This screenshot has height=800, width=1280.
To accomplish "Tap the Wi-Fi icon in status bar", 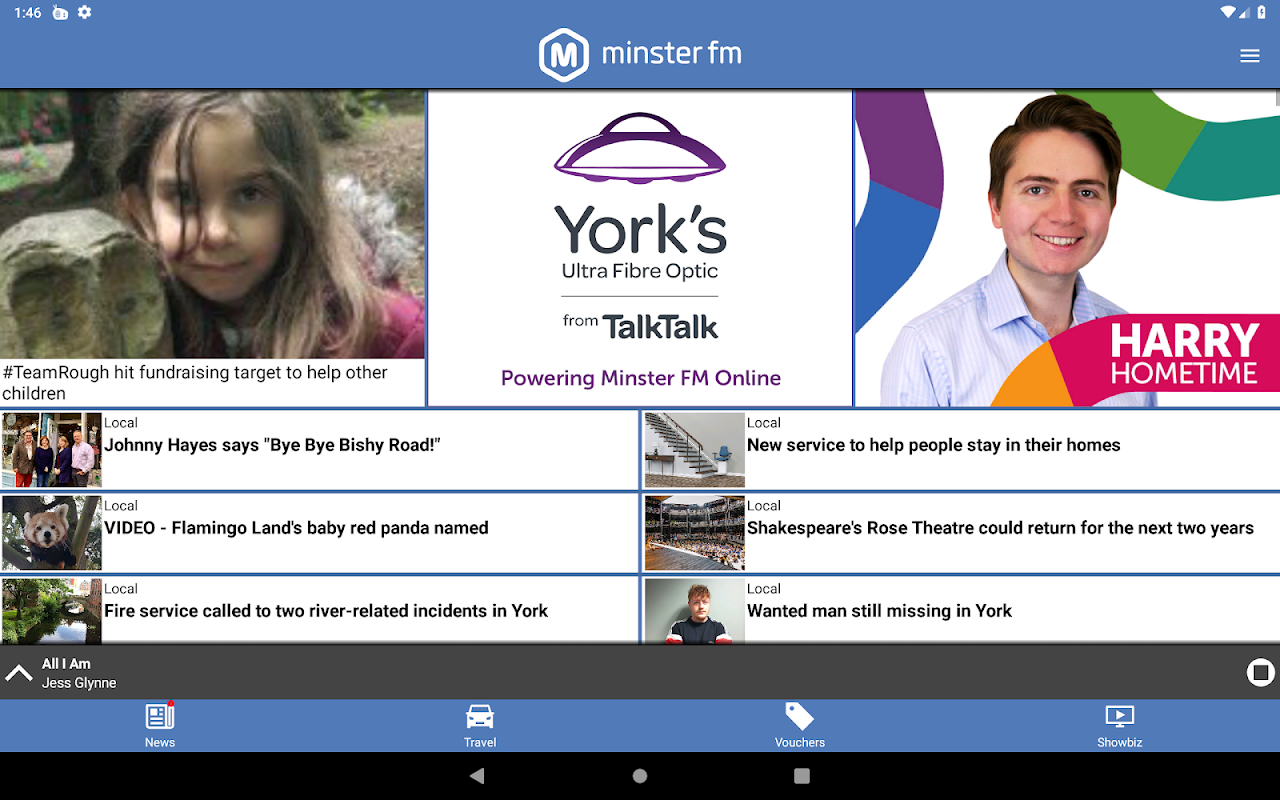I will tap(1229, 13).
